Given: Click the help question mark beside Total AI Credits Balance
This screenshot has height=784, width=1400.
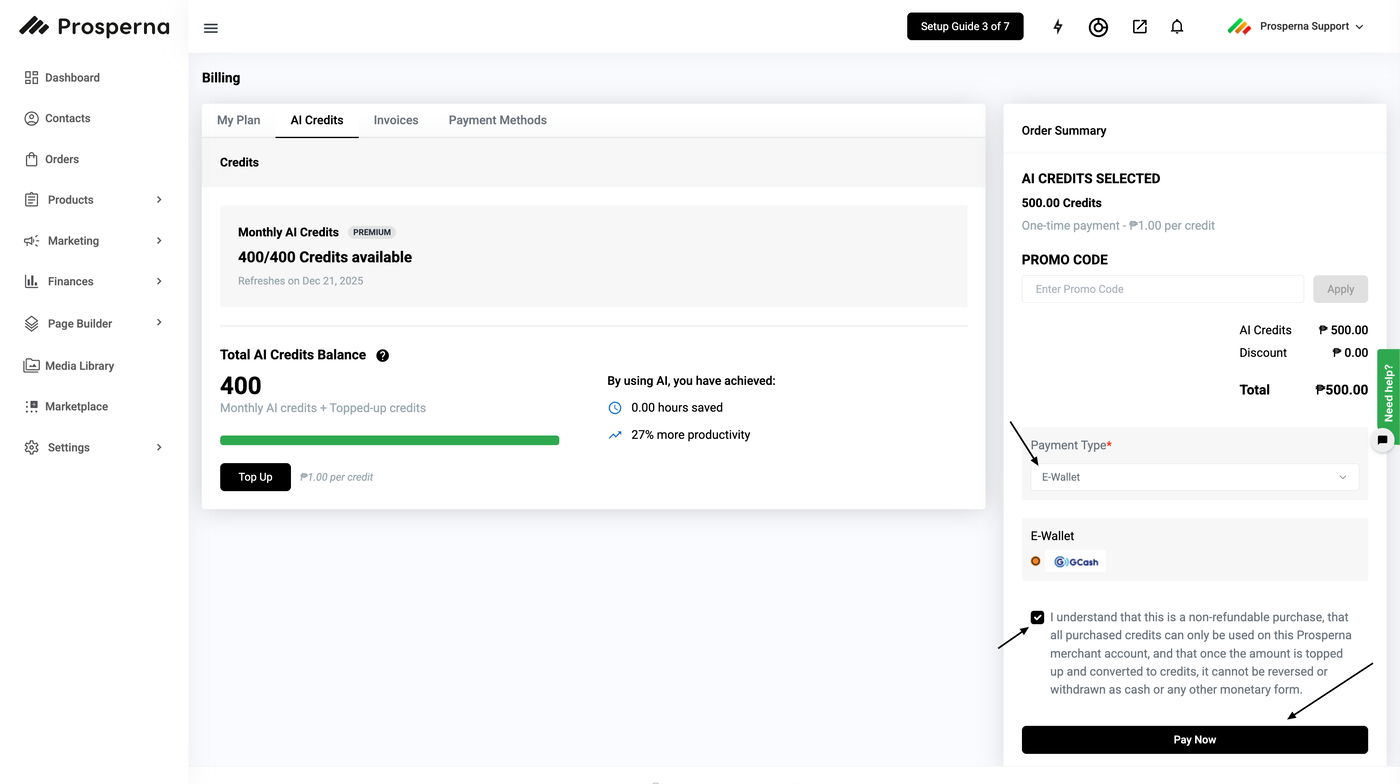Looking at the screenshot, I should tap(382, 355).
